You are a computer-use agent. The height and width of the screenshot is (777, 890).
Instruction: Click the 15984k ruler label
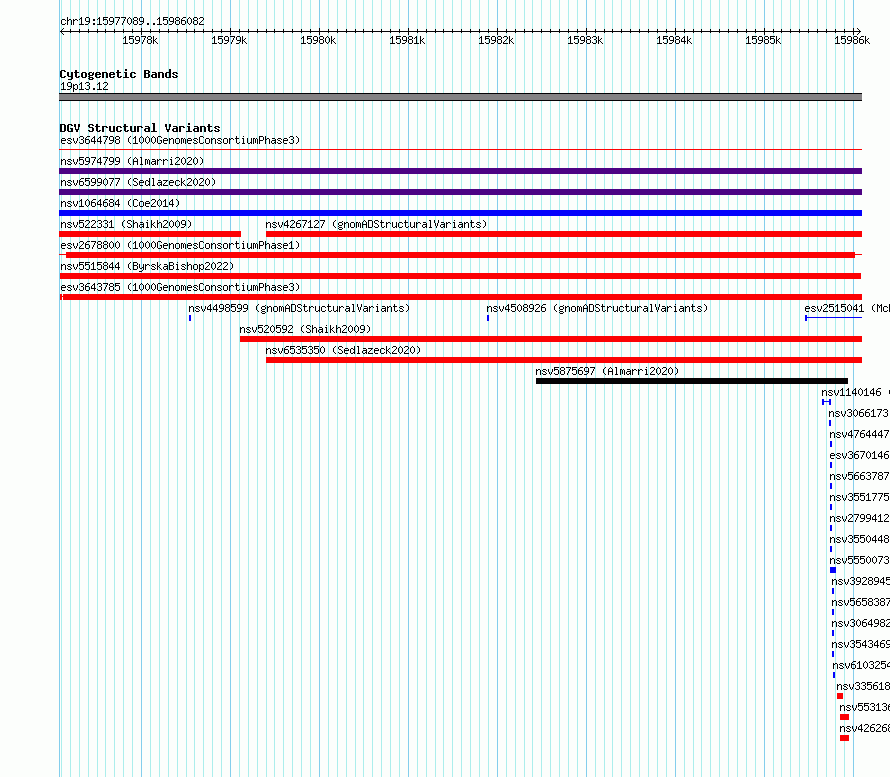click(674, 40)
